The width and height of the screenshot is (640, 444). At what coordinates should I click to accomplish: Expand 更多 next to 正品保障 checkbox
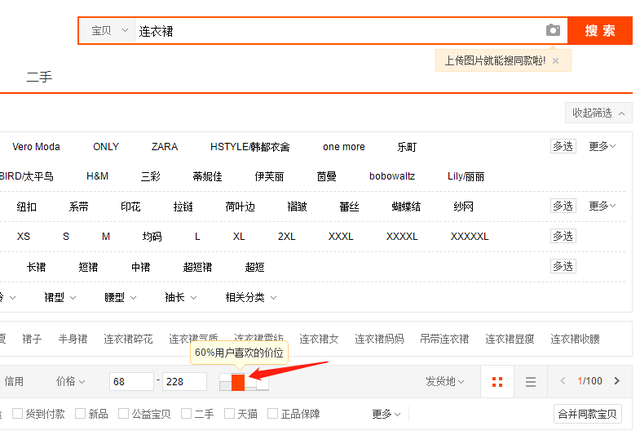tap(386, 414)
